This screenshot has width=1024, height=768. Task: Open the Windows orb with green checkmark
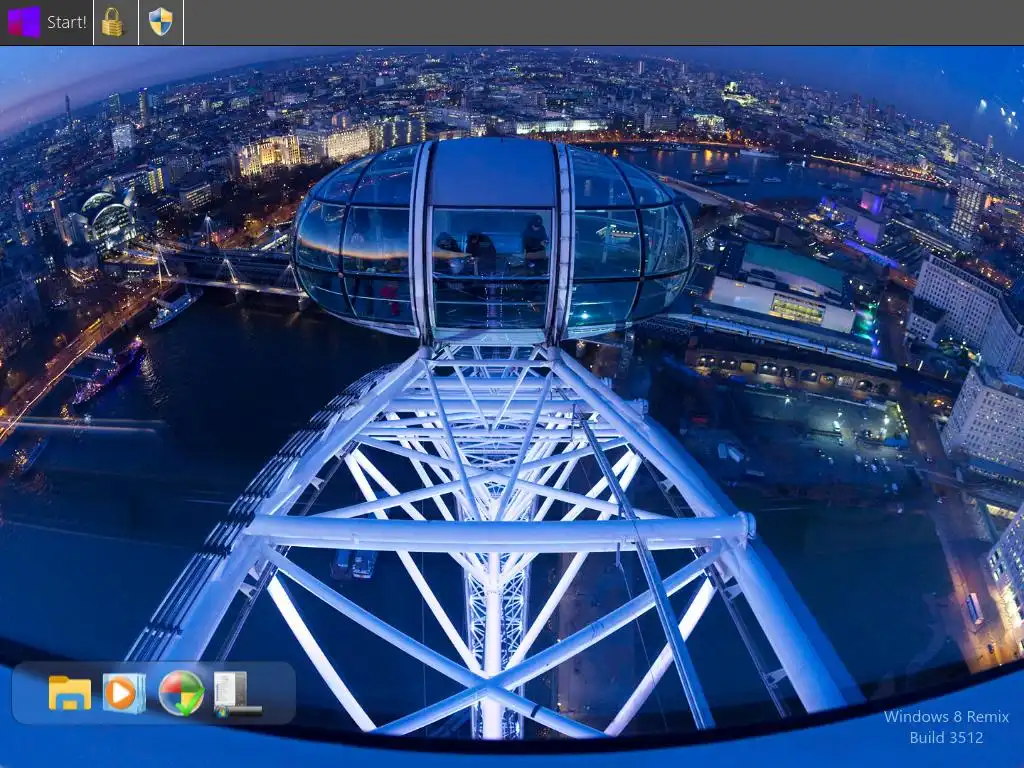coord(181,693)
